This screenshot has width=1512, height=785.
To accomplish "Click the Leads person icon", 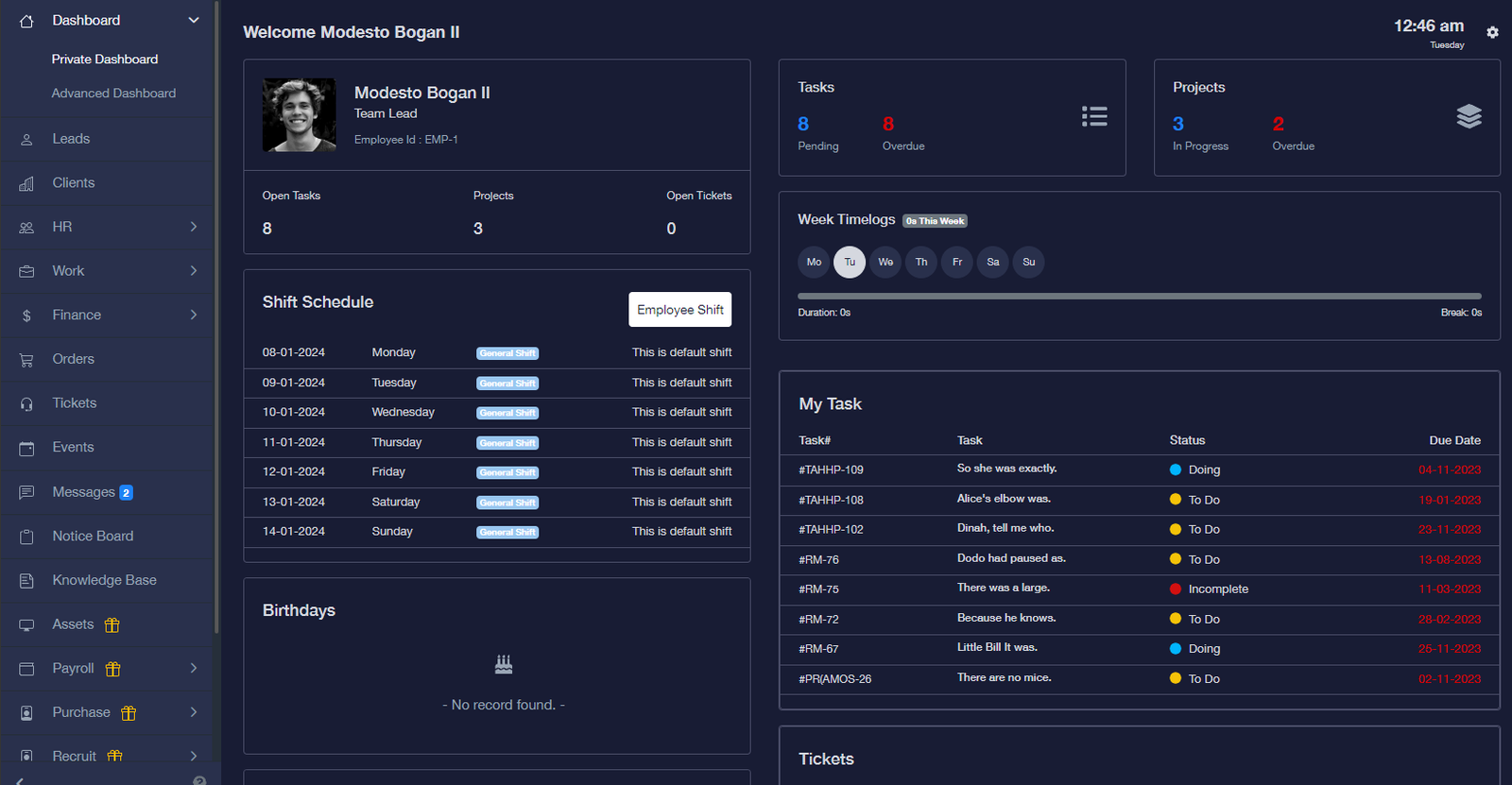I will pos(26,140).
